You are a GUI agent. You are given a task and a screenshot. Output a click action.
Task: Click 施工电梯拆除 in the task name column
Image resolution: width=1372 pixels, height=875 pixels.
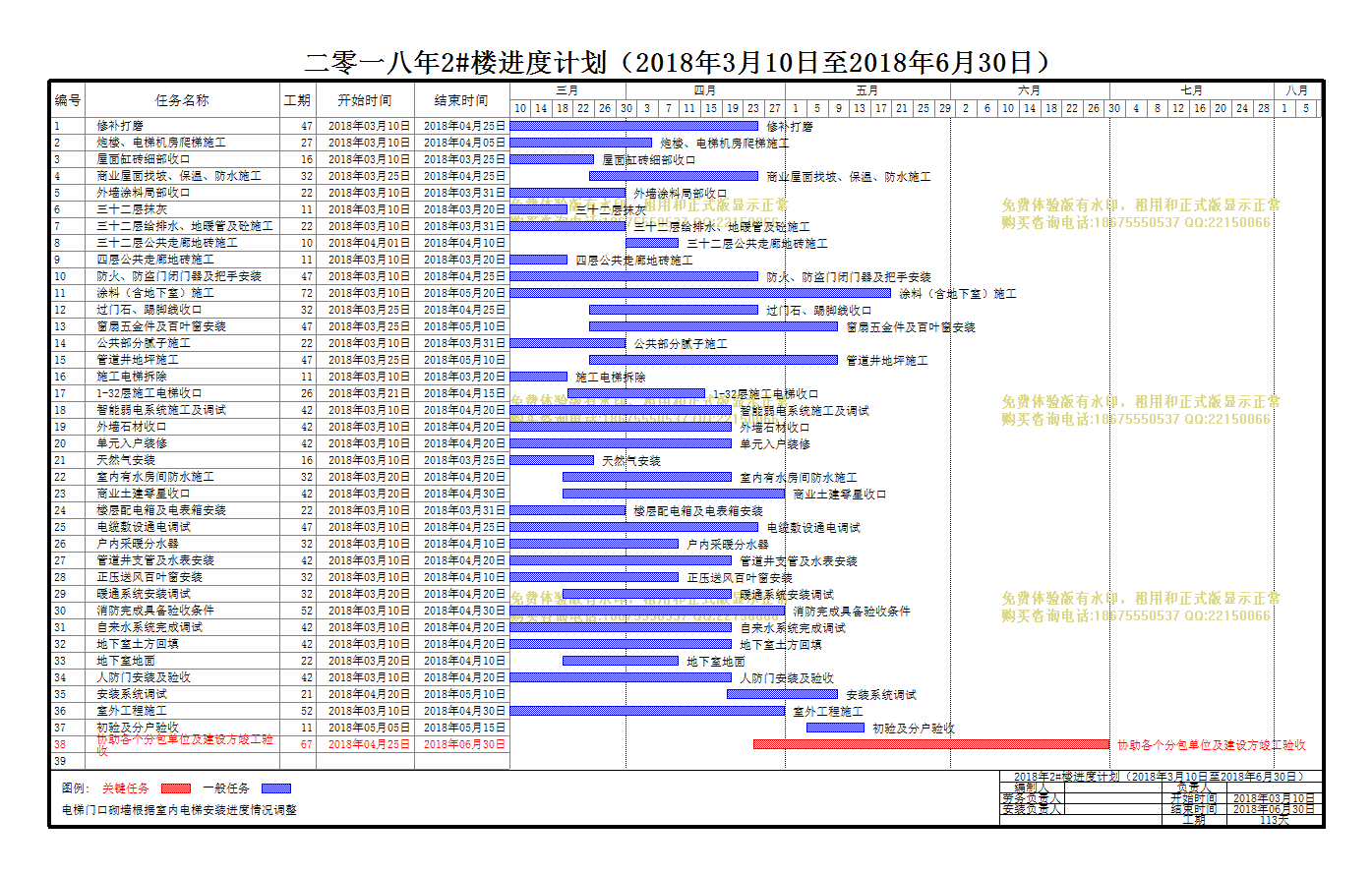click(132, 377)
